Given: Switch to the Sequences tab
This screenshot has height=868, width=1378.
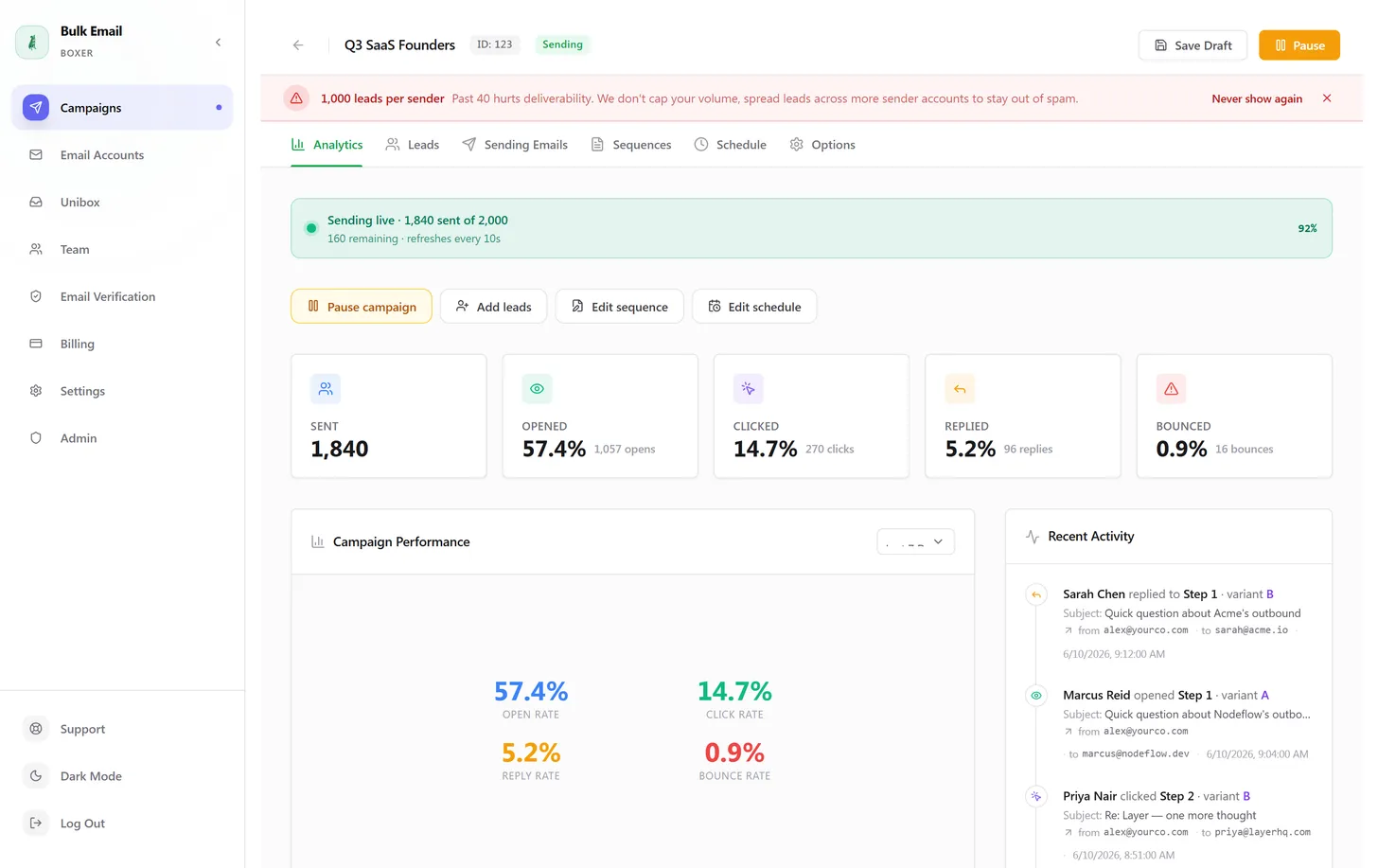Looking at the screenshot, I should tap(631, 145).
